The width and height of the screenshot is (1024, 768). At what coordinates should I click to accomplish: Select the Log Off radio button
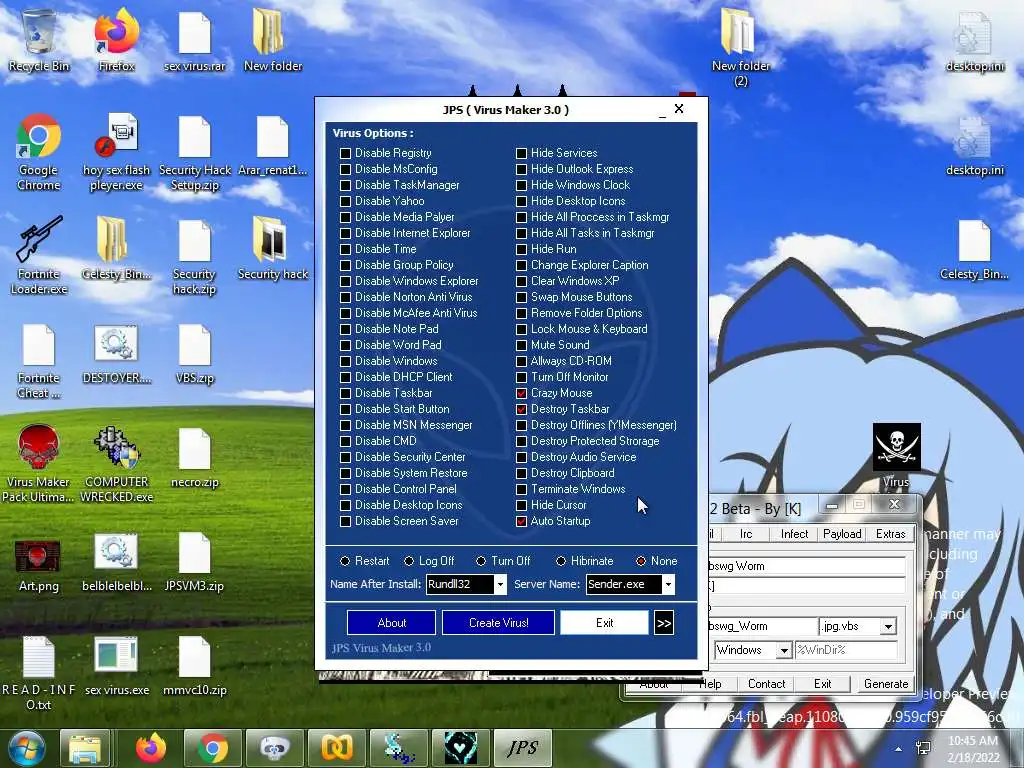pyautogui.click(x=409, y=561)
